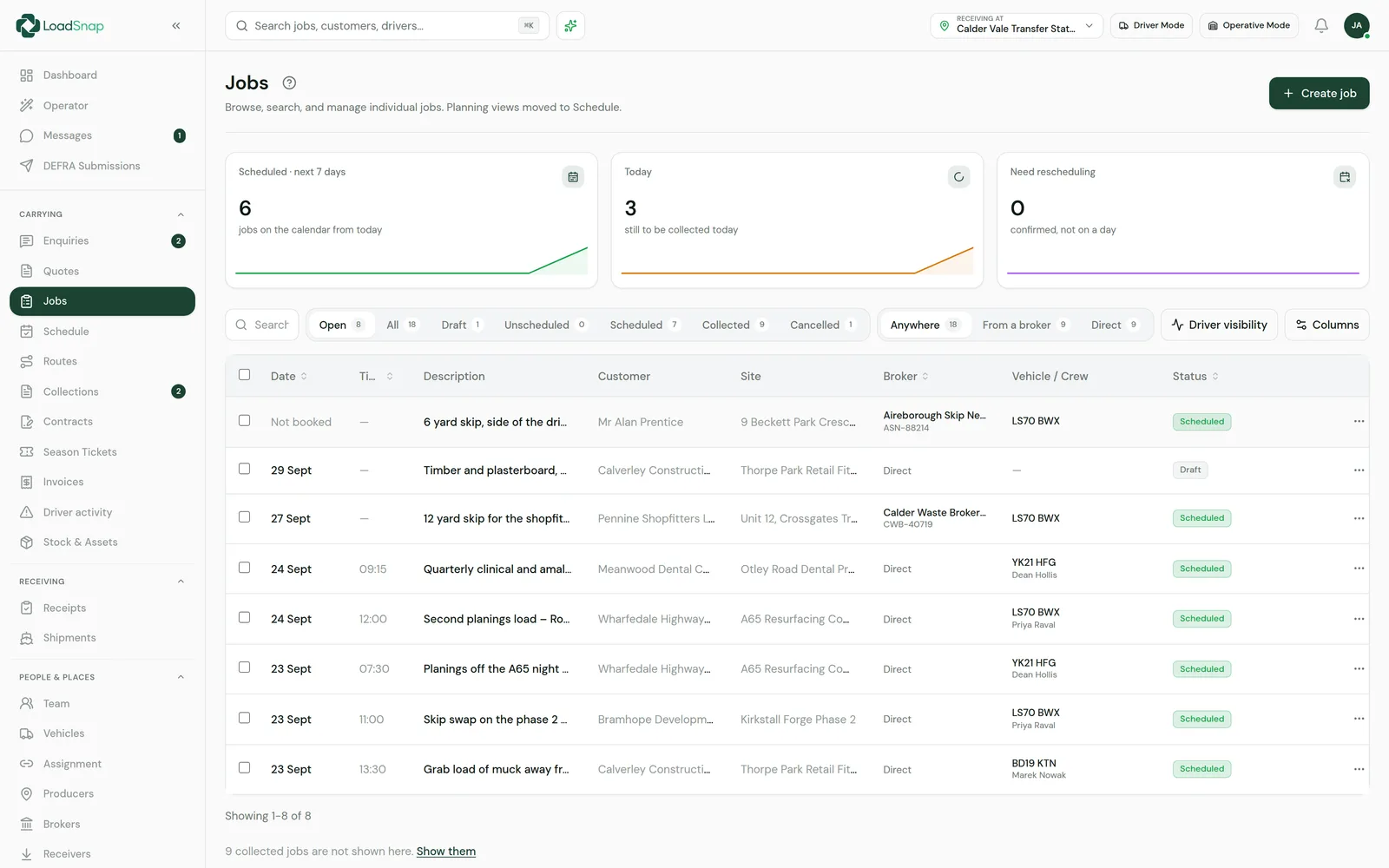This screenshot has height=868, width=1389.
Task: Open the notifications bell
Action: click(x=1320, y=26)
